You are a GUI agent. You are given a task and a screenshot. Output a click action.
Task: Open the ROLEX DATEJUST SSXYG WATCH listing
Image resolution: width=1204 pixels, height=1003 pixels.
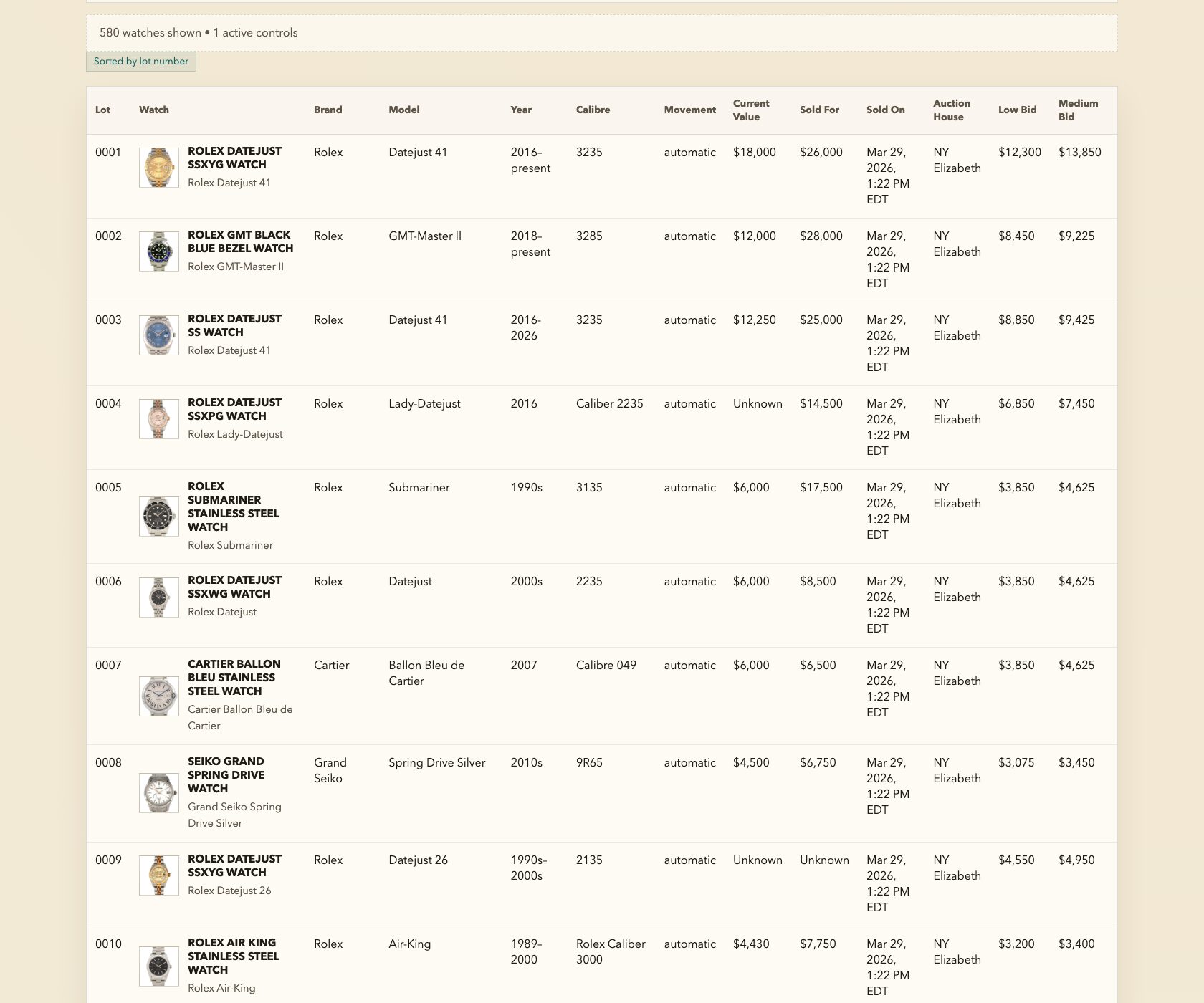234,158
